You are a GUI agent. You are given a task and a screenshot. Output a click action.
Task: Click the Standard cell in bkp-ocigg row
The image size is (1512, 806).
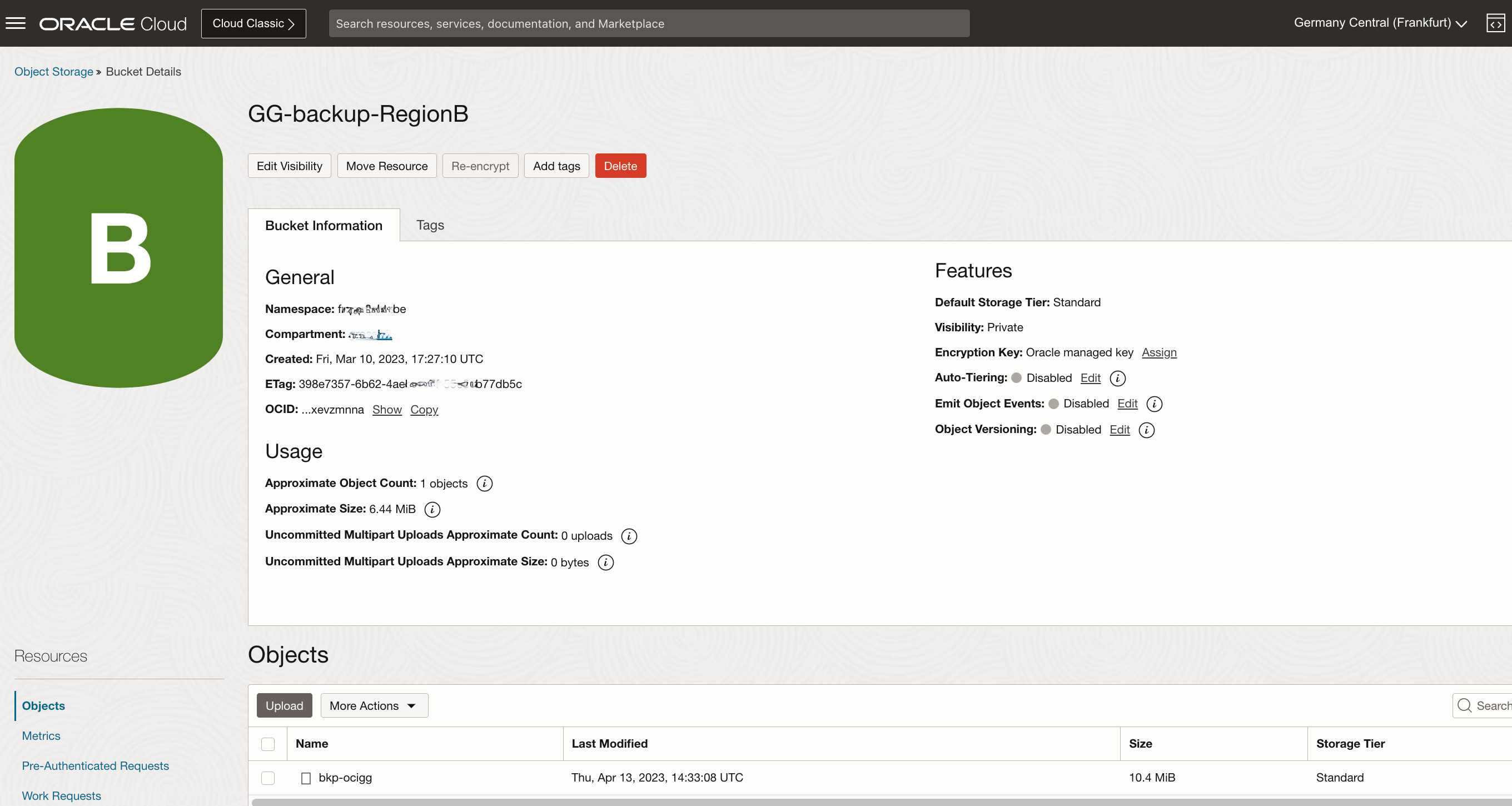[1340, 778]
